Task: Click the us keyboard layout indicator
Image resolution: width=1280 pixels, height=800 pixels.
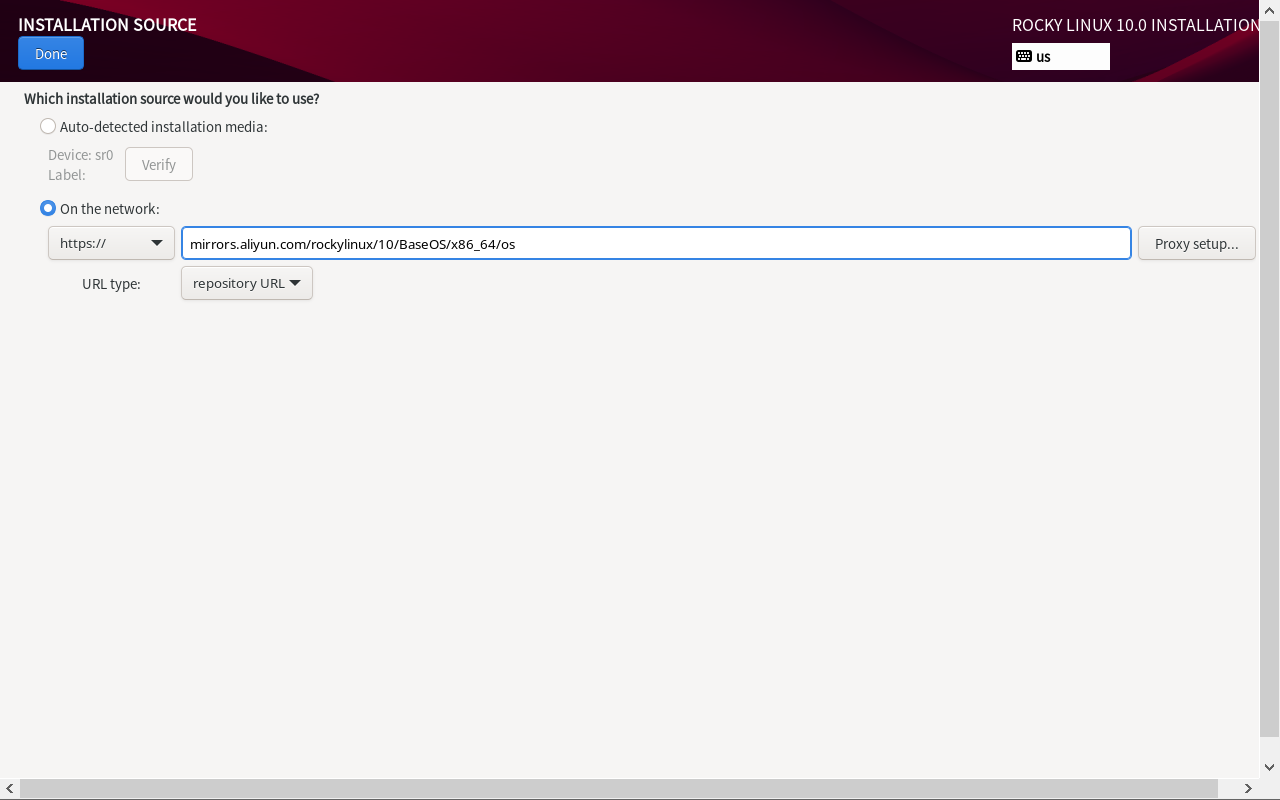Action: [1061, 56]
